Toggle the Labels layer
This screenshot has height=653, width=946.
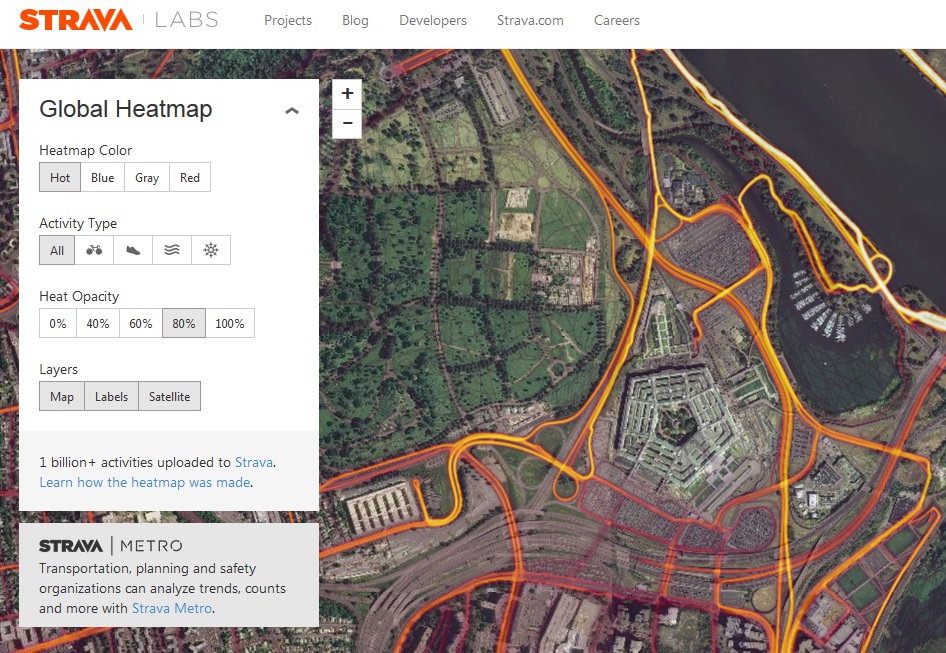(x=111, y=396)
